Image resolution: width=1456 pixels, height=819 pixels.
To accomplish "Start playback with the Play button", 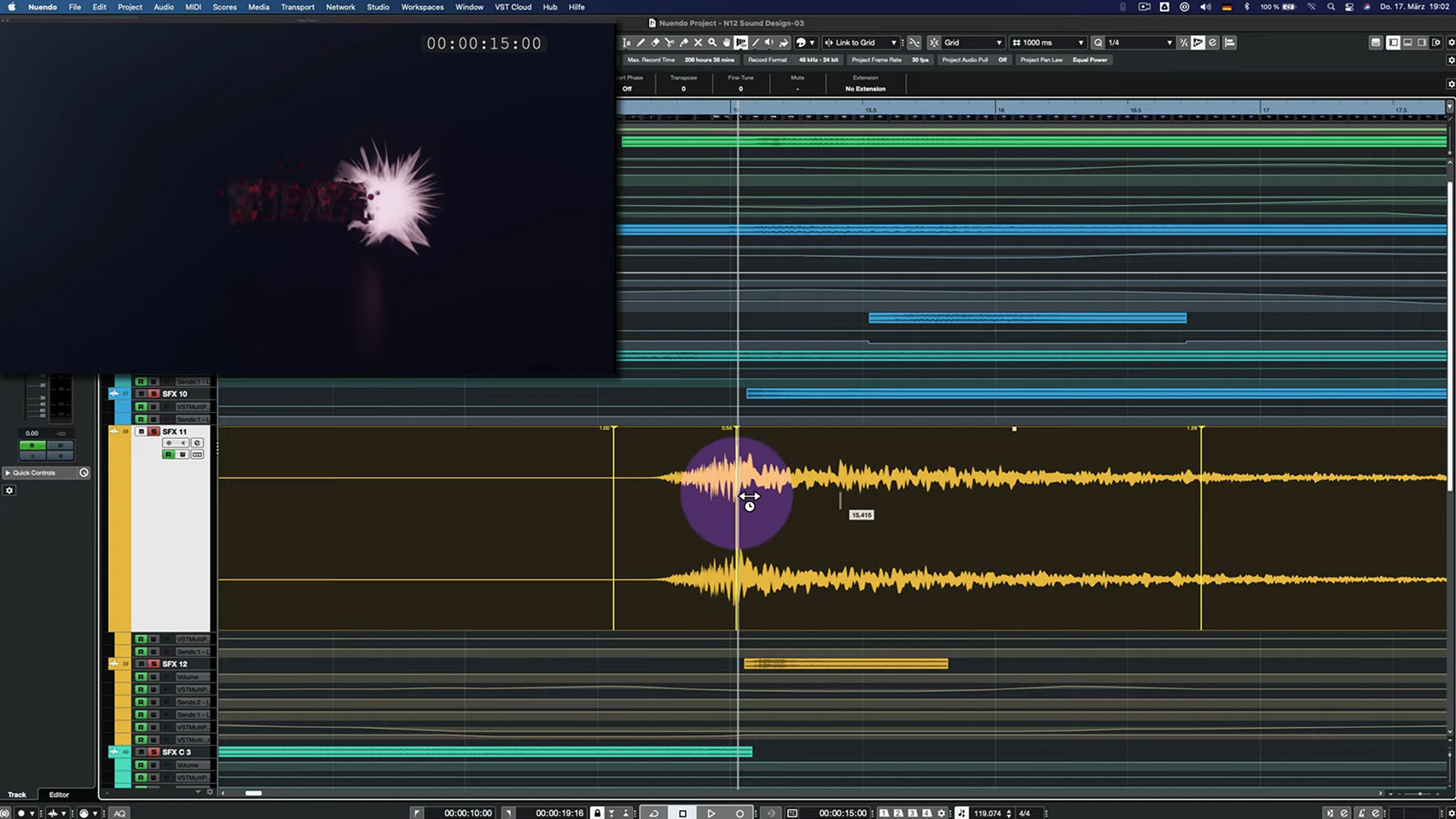I will [711, 813].
